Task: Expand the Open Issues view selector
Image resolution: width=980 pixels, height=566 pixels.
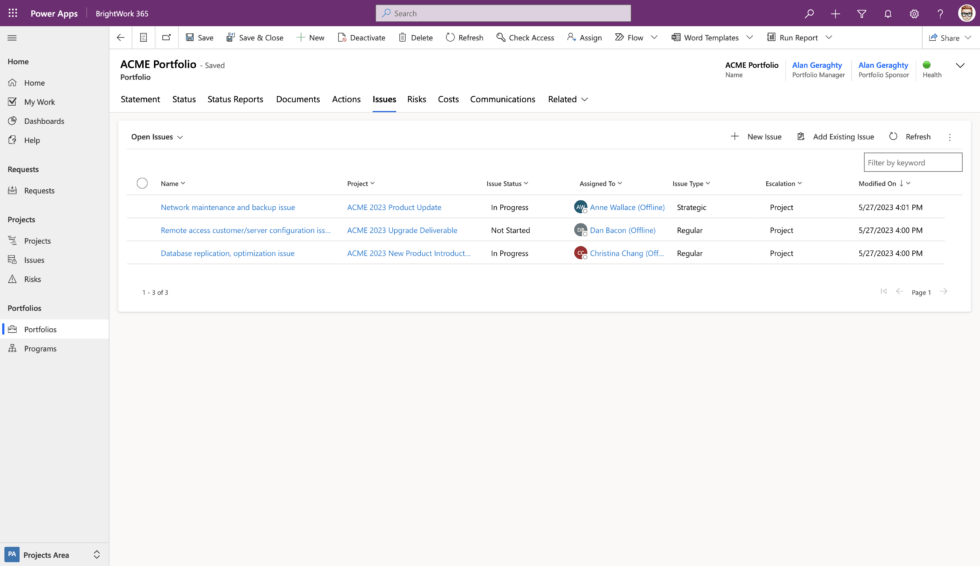Action: (157, 137)
